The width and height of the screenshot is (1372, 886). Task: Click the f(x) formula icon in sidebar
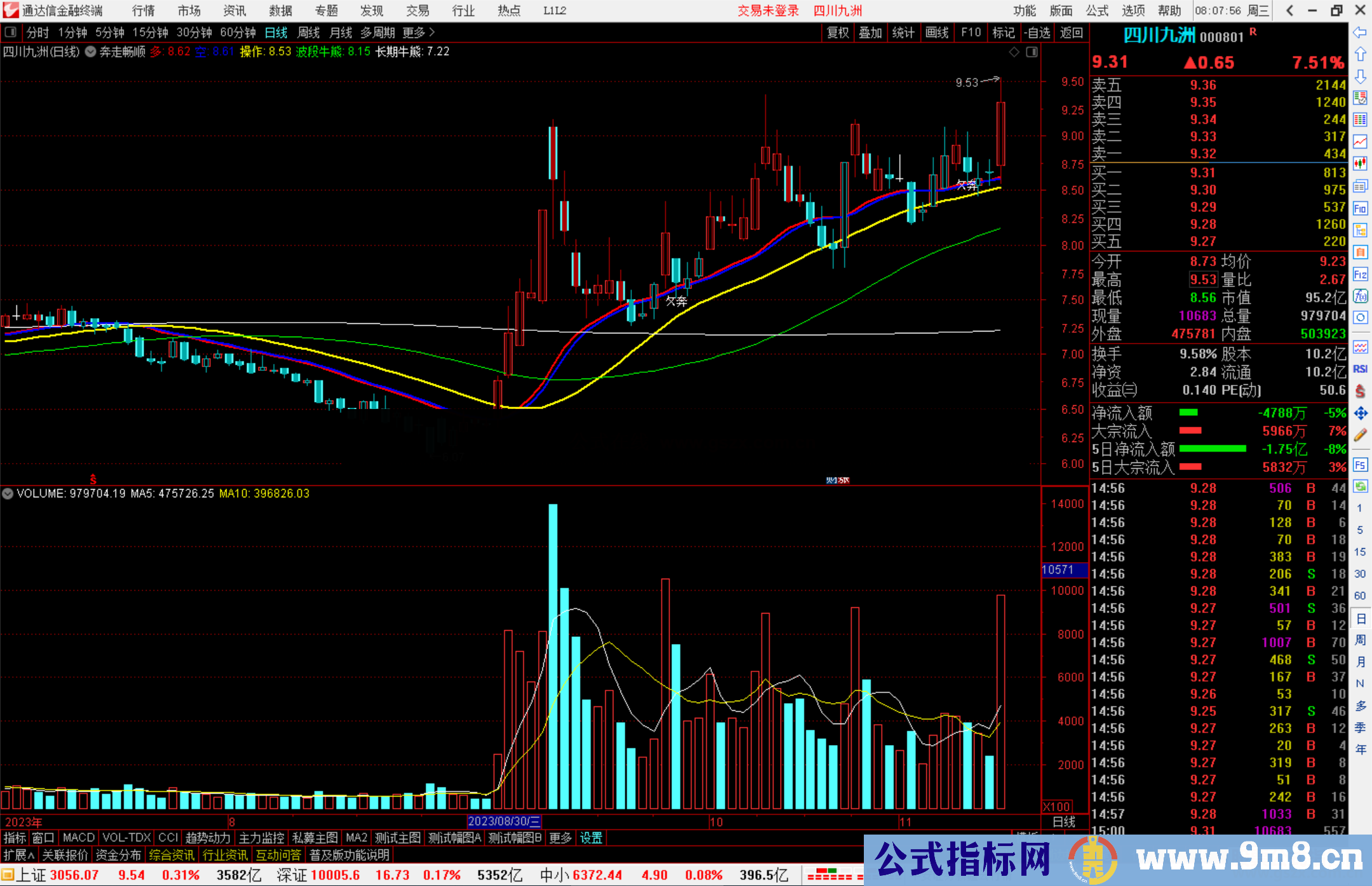tap(1360, 297)
